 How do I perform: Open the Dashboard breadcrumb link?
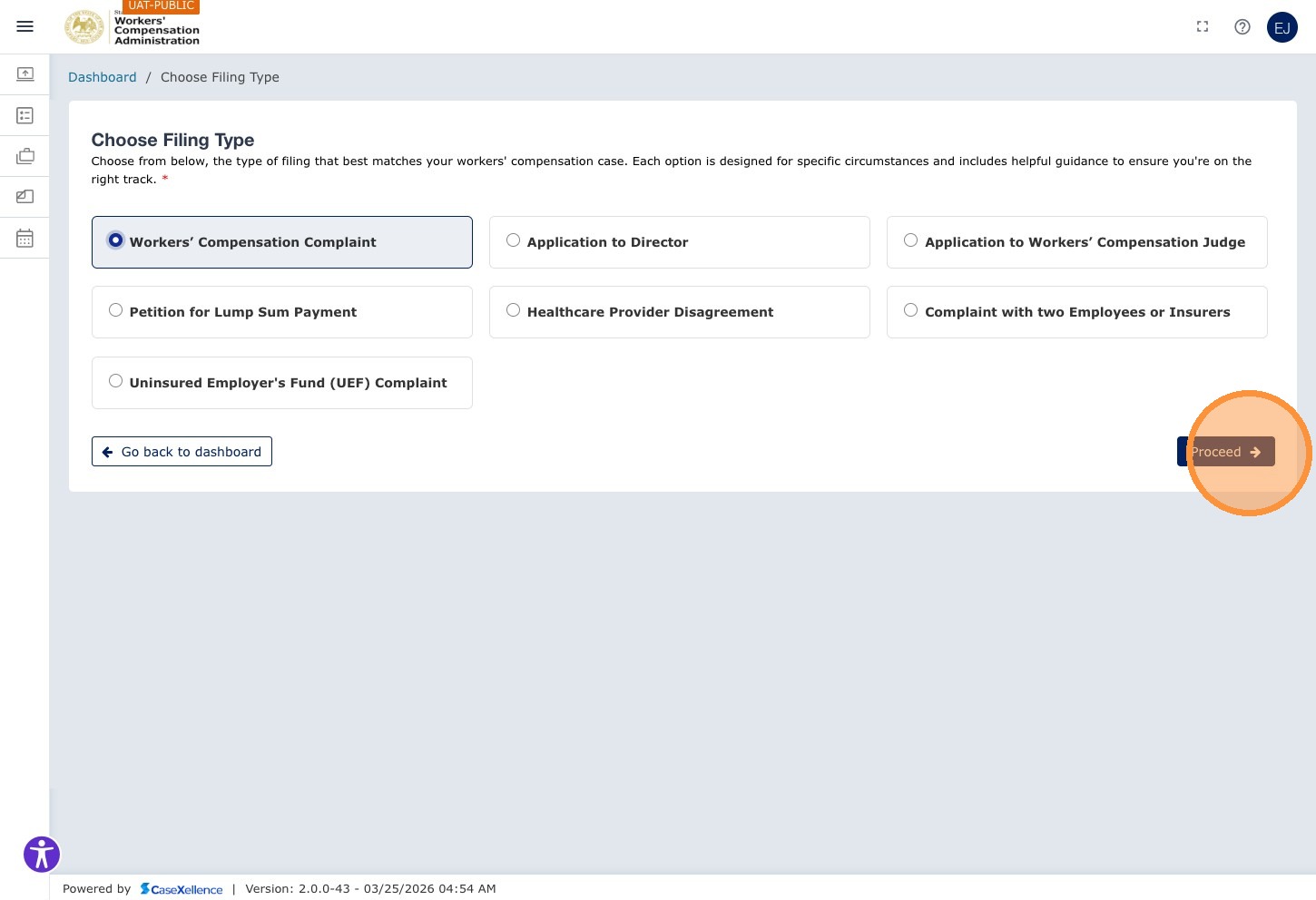(103, 77)
